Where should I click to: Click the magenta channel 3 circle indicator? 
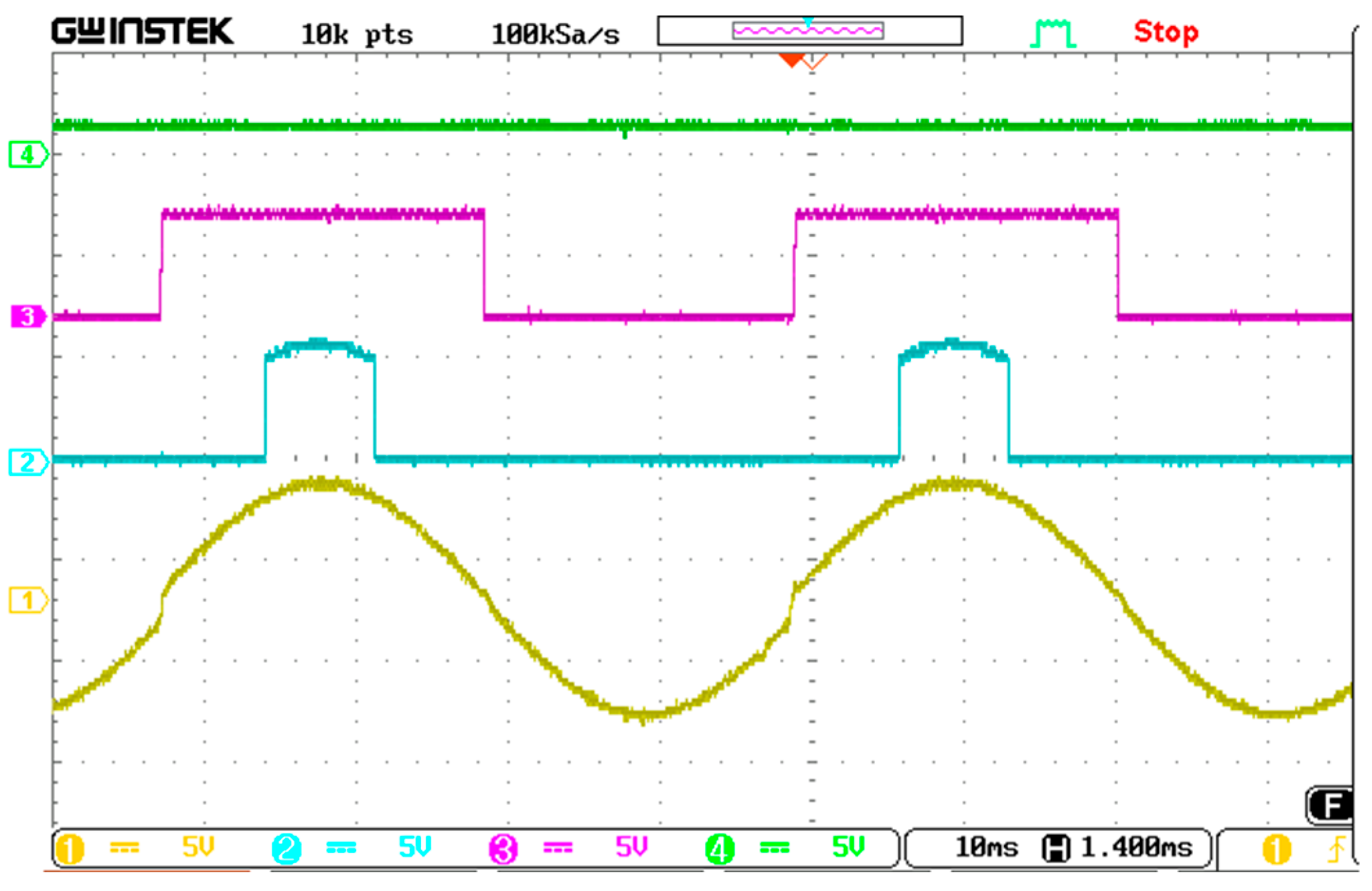503,848
